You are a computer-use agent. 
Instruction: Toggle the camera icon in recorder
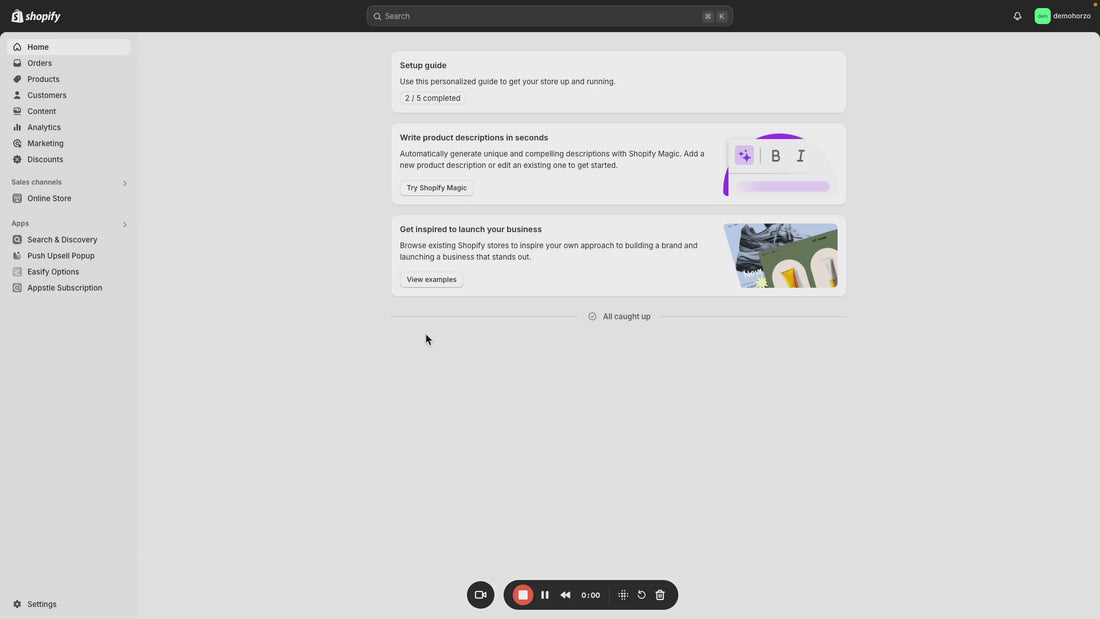480,595
